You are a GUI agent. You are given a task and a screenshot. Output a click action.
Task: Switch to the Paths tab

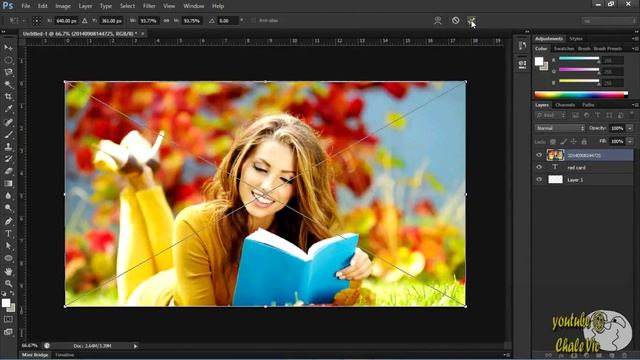click(x=588, y=105)
